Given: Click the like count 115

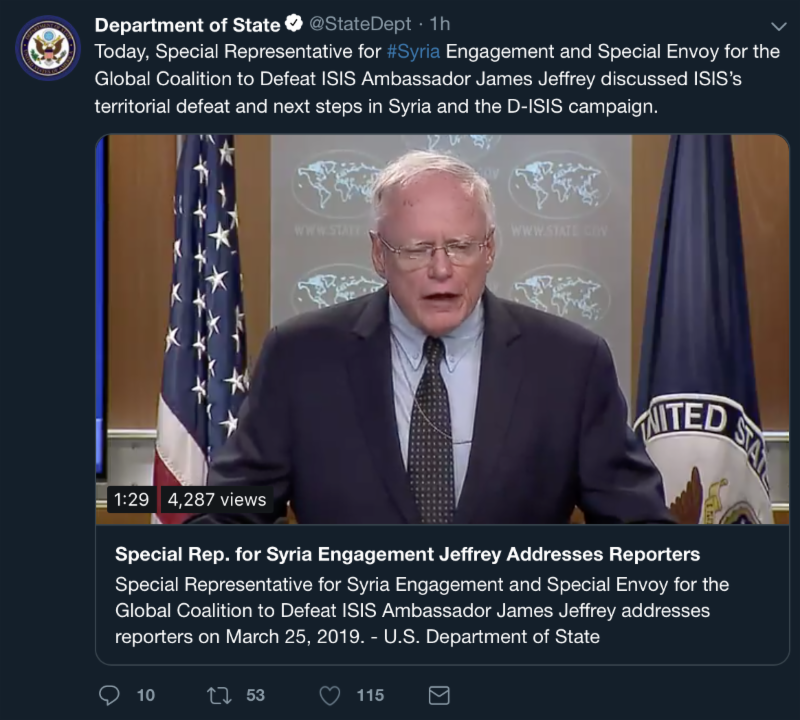Looking at the screenshot, I should click(x=370, y=695).
